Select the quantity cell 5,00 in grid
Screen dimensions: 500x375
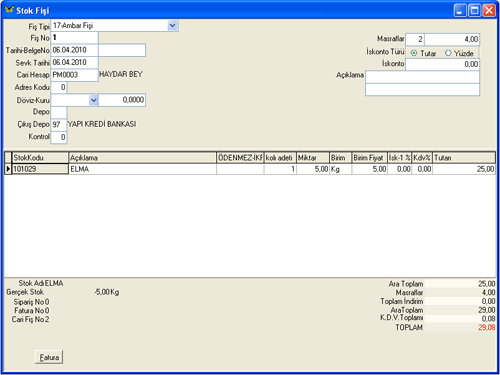(x=313, y=169)
